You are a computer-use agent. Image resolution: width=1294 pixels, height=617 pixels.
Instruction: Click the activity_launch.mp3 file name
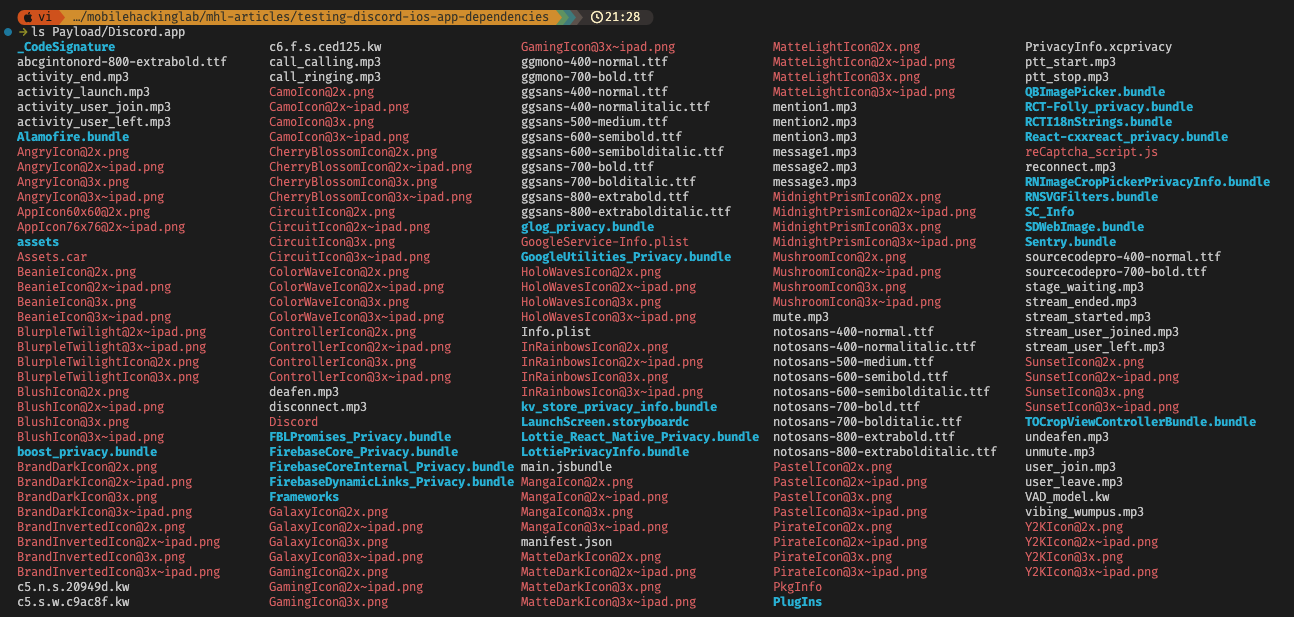click(x=84, y=92)
